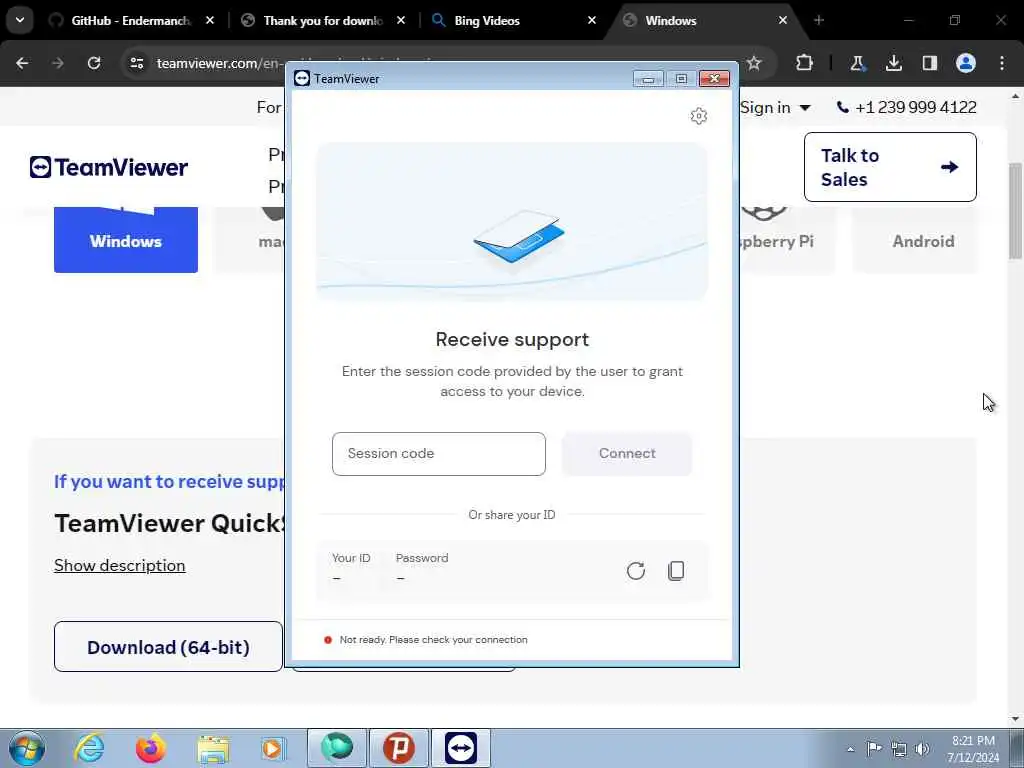
Task: Bookmark this page with the star icon
Action: click(x=754, y=63)
